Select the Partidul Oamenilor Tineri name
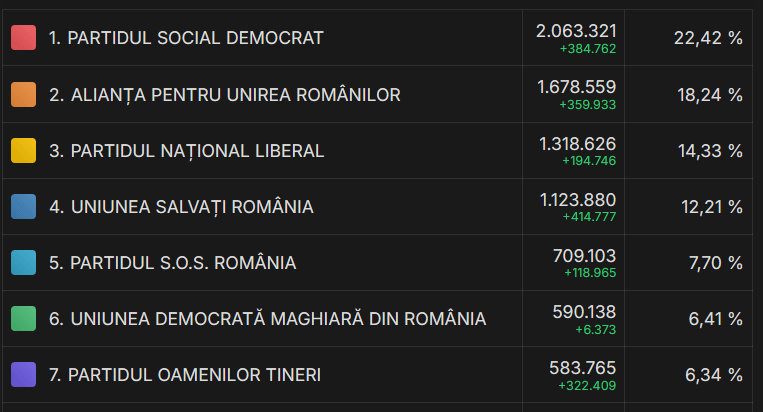Viewport: 763px width, 412px height. [185, 375]
